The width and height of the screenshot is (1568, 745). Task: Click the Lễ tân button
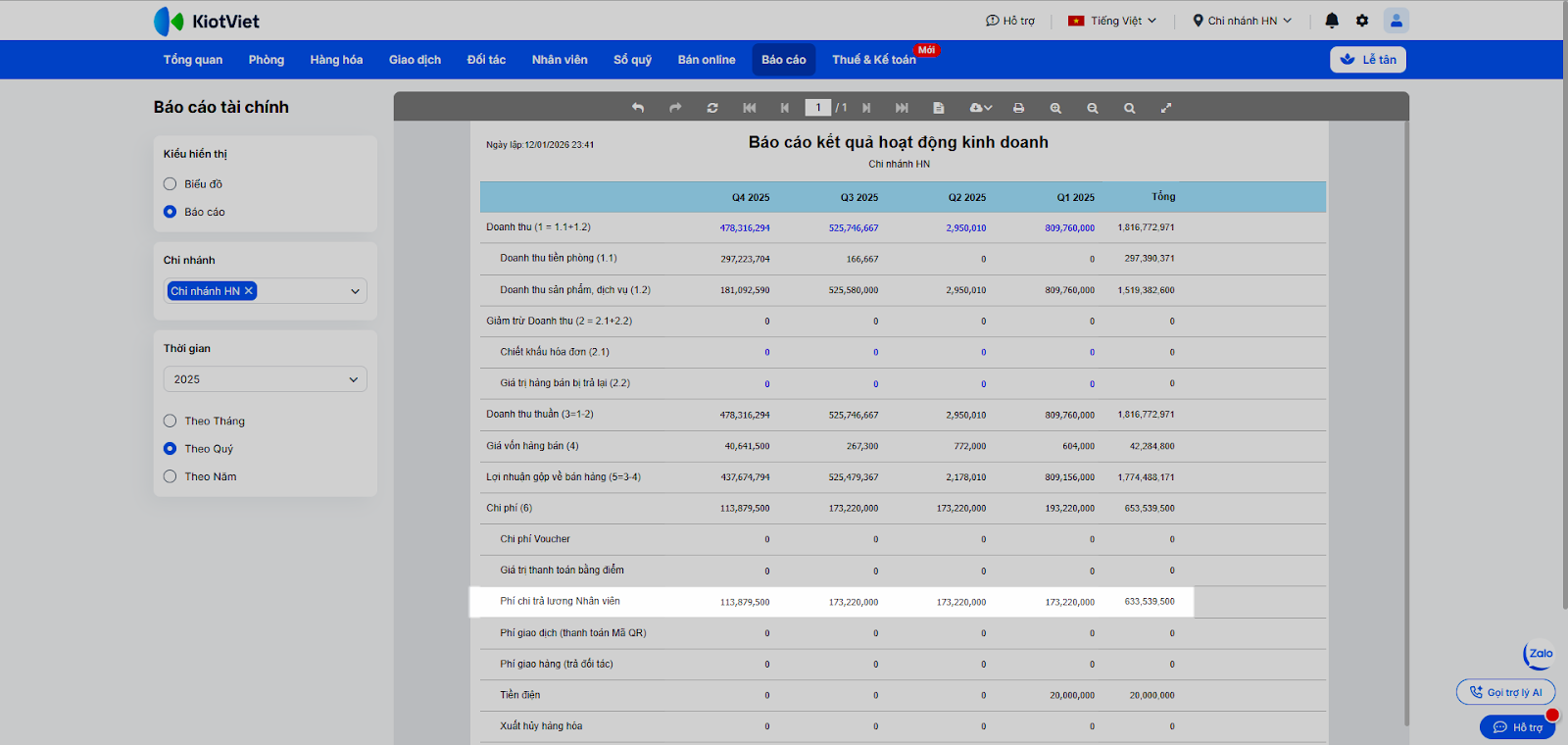[x=1368, y=60]
